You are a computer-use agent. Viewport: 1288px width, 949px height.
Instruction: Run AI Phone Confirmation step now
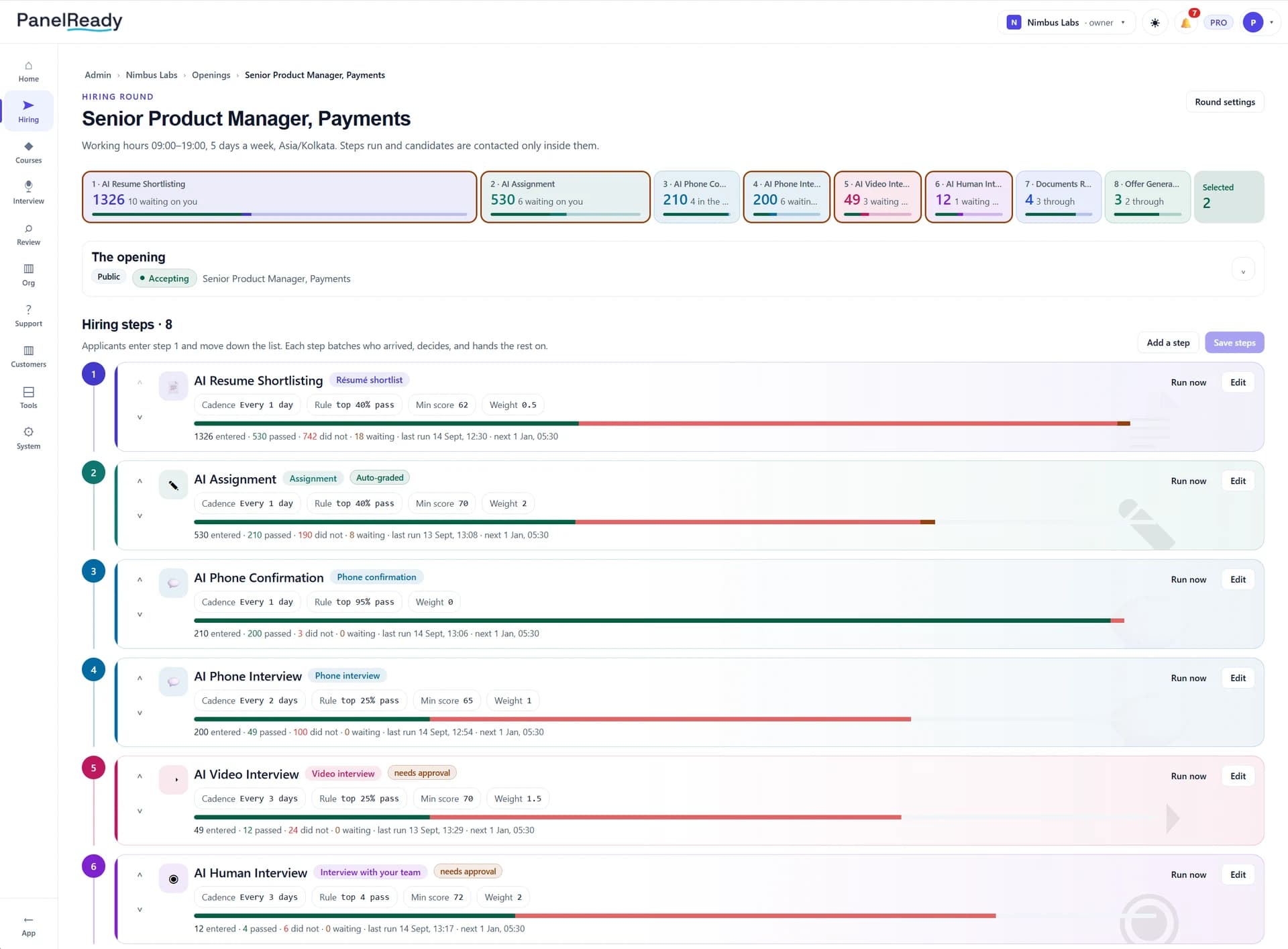click(1188, 580)
